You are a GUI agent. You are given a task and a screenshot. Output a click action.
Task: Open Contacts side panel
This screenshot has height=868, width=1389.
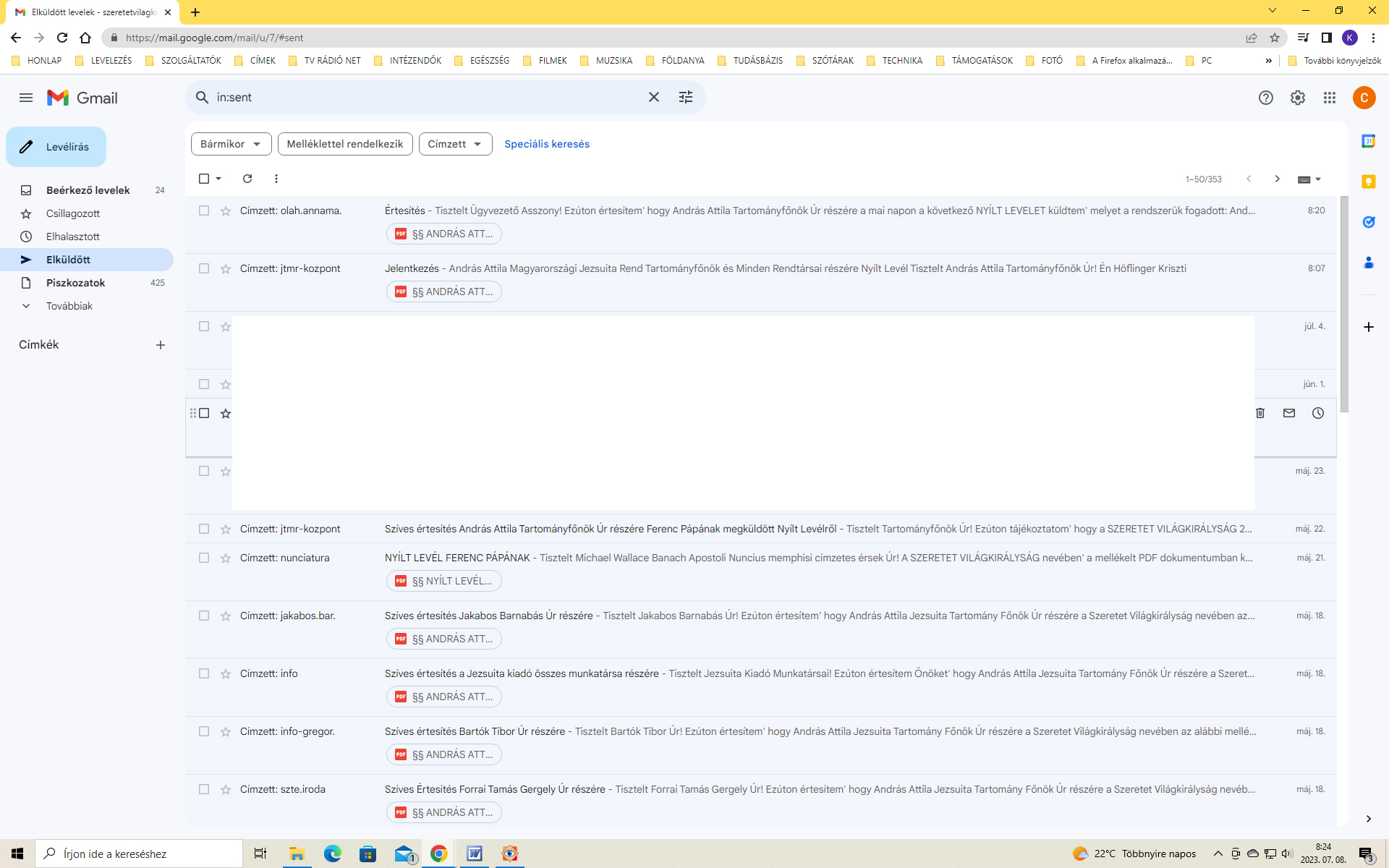tap(1369, 263)
